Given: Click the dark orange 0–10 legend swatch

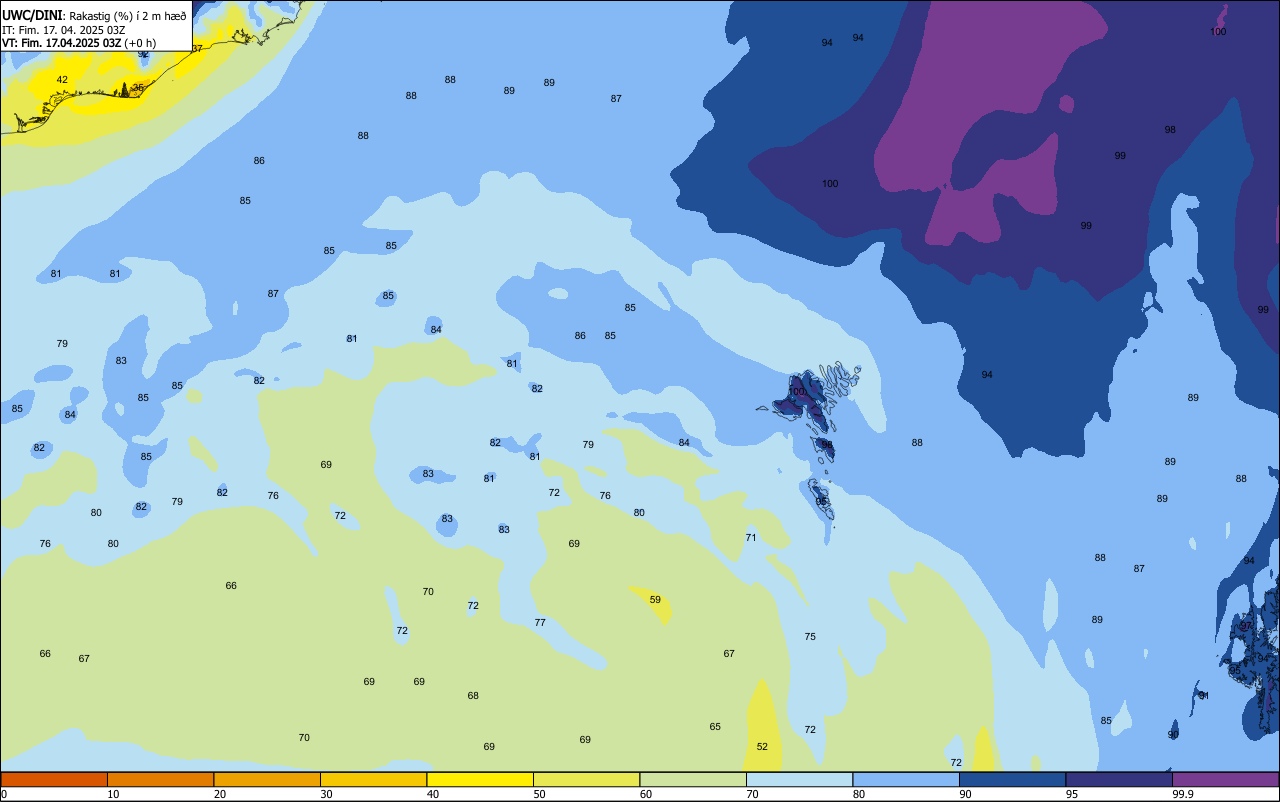Looking at the screenshot, I should pos(54,779).
